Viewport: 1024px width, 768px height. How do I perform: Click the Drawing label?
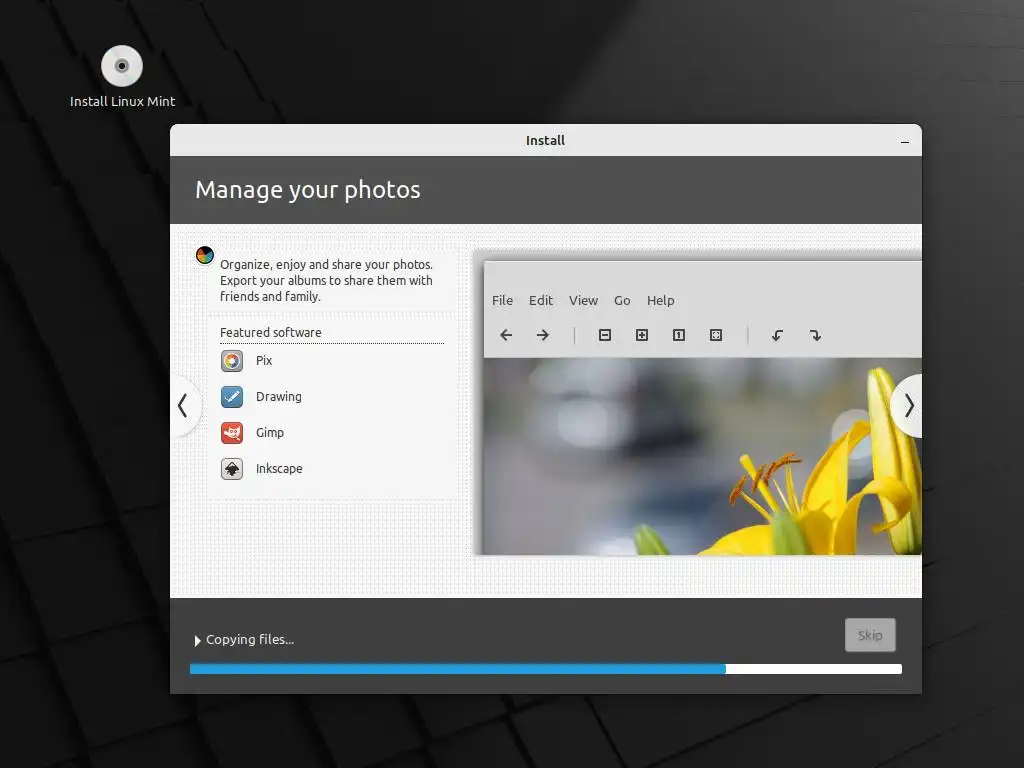(279, 396)
